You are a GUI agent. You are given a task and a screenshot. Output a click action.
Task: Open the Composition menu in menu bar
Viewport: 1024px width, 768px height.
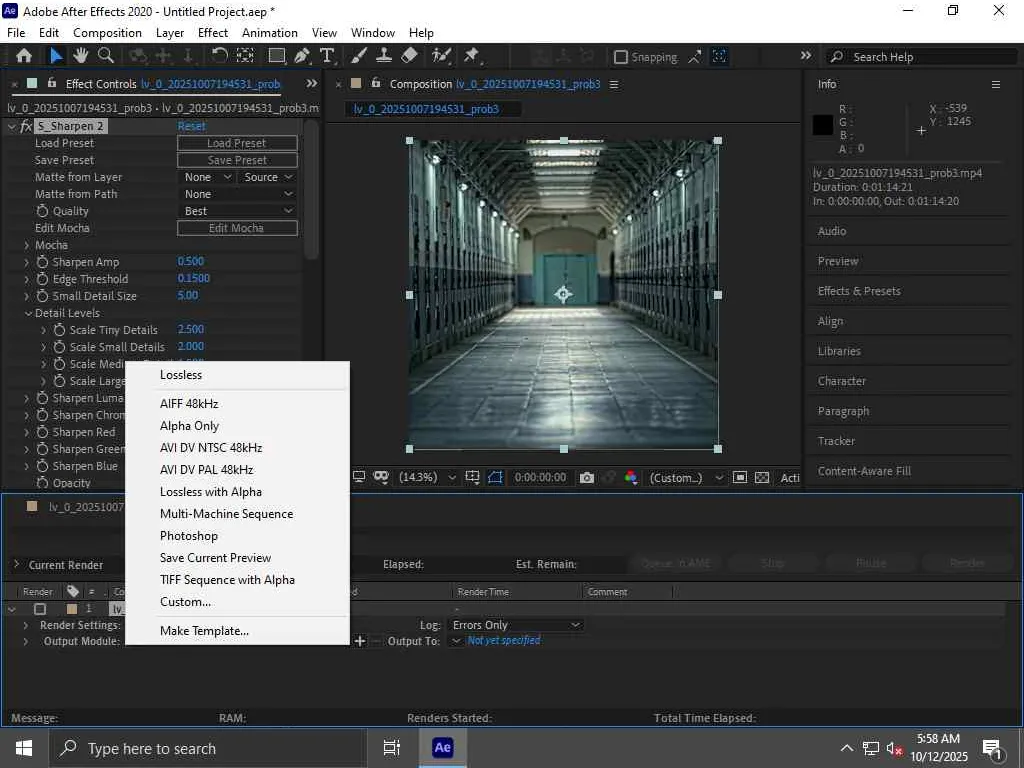point(107,33)
